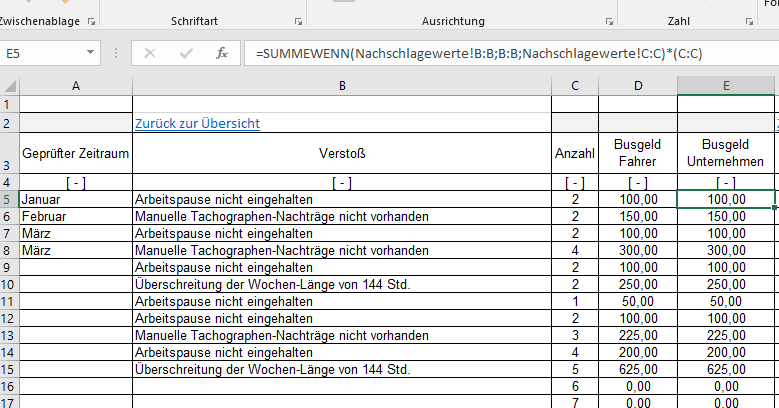Expand the Name Box dropdown arrow
The width and height of the screenshot is (779, 408).
(90, 53)
